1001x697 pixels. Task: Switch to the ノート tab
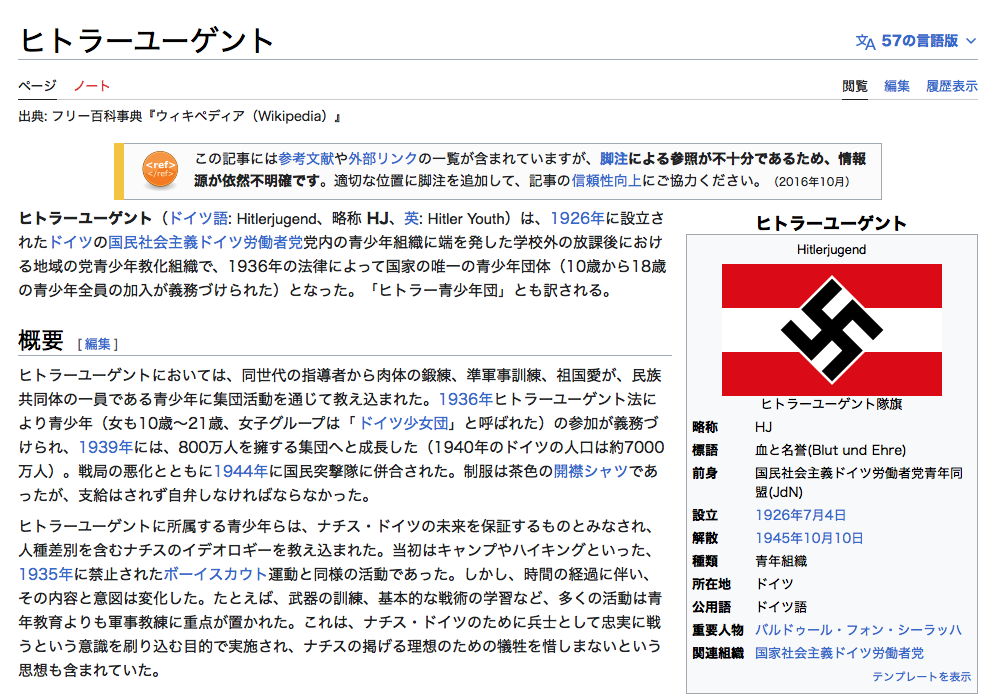(92, 86)
